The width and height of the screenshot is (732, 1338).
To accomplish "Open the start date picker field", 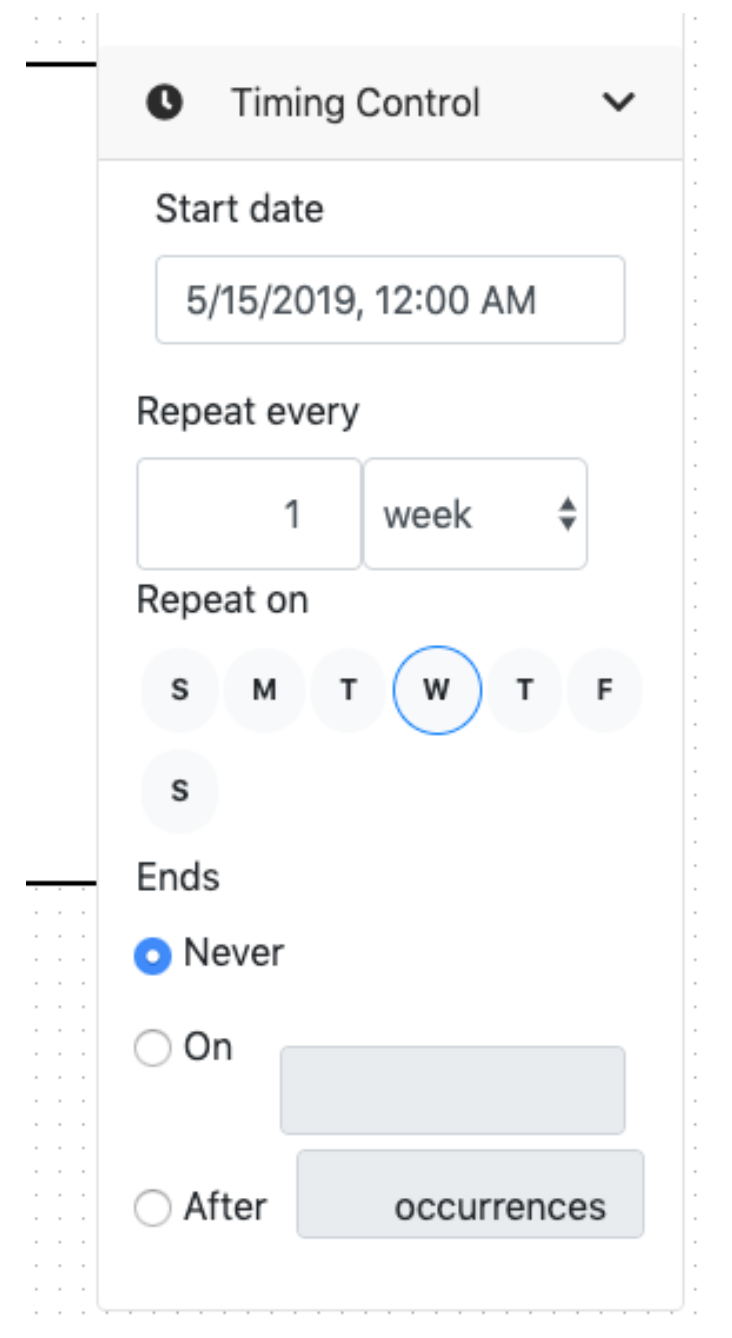I will pos(391,299).
